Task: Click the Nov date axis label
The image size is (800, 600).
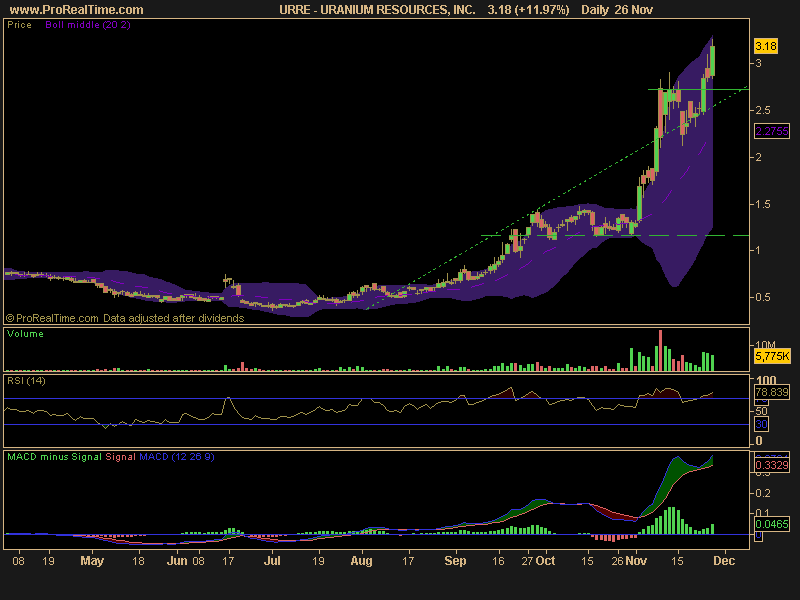Action: pyautogui.click(x=636, y=561)
